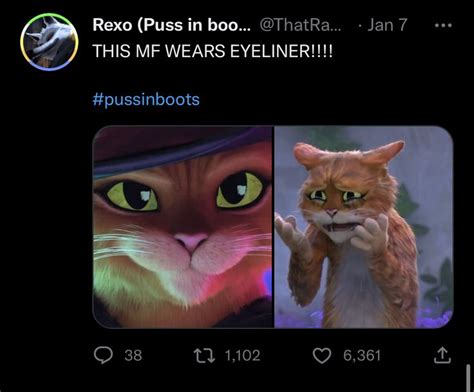Click the vertical scrollbar at bottom right
This screenshot has height=392, width=474.
click(468, 377)
